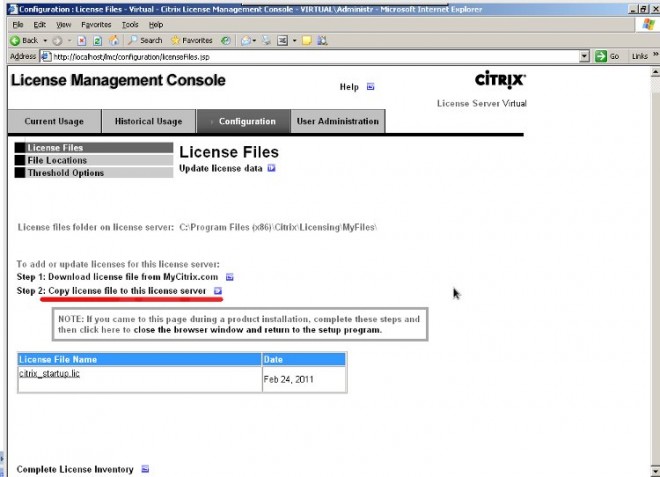Open the View menu
This screenshot has height=477, width=660.
pyautogui.click(x=64, y=25)
